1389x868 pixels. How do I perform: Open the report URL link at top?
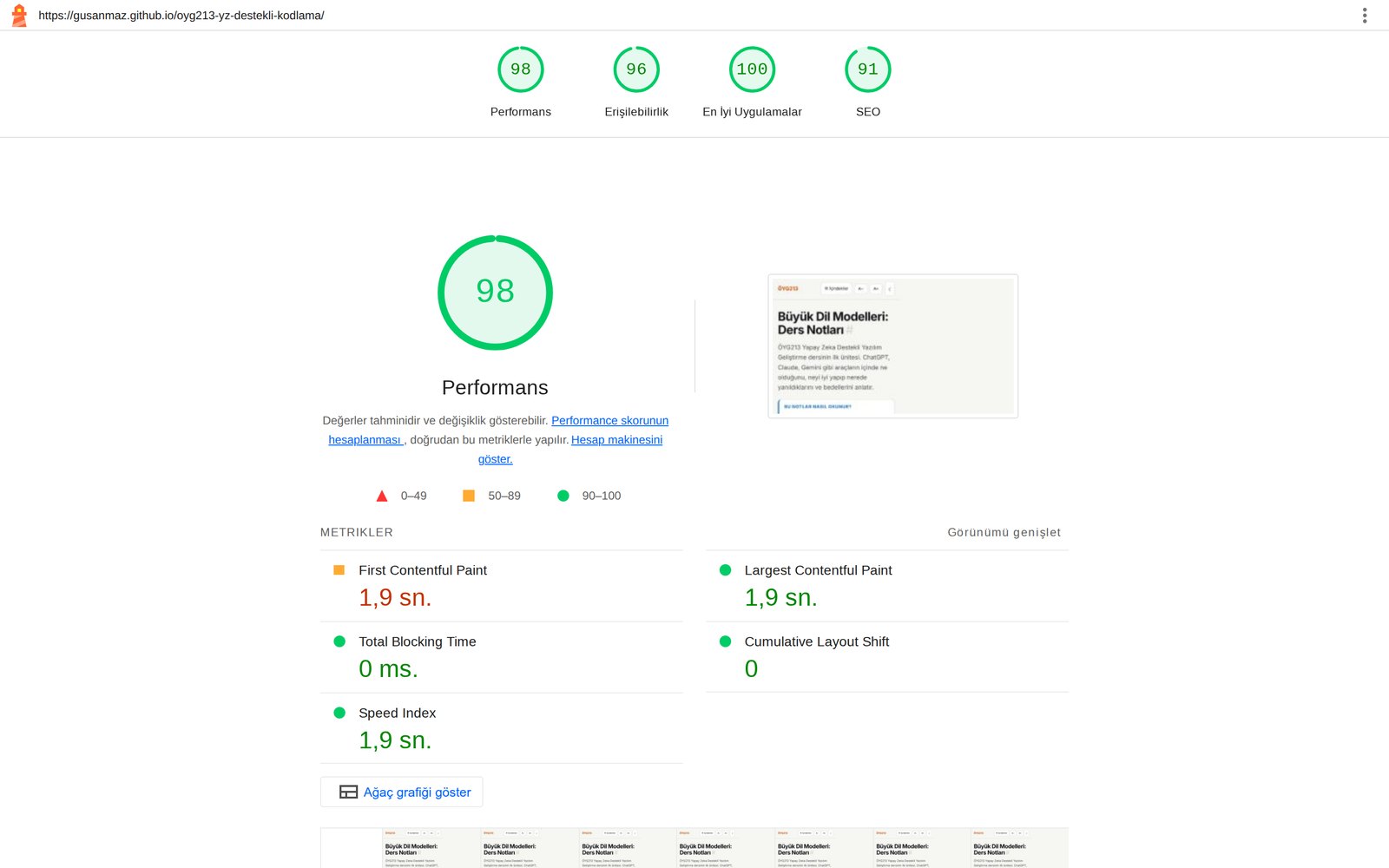click(x=181, y=16)
